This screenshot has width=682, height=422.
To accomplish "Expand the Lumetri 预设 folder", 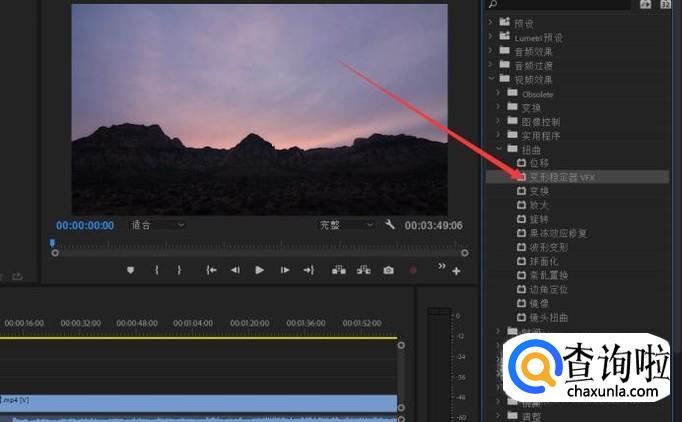I will click(491, 37).
